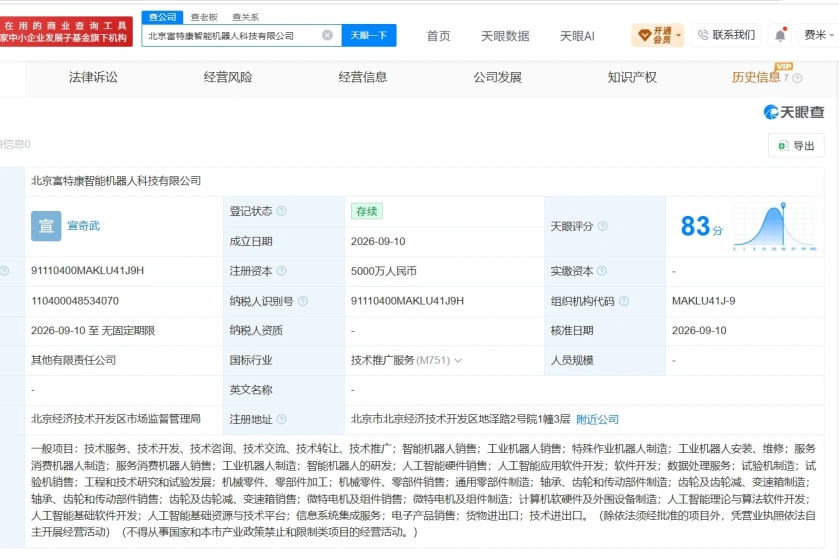Click the 导出 export button
The image size is (839, 559).
click(796, 146)
